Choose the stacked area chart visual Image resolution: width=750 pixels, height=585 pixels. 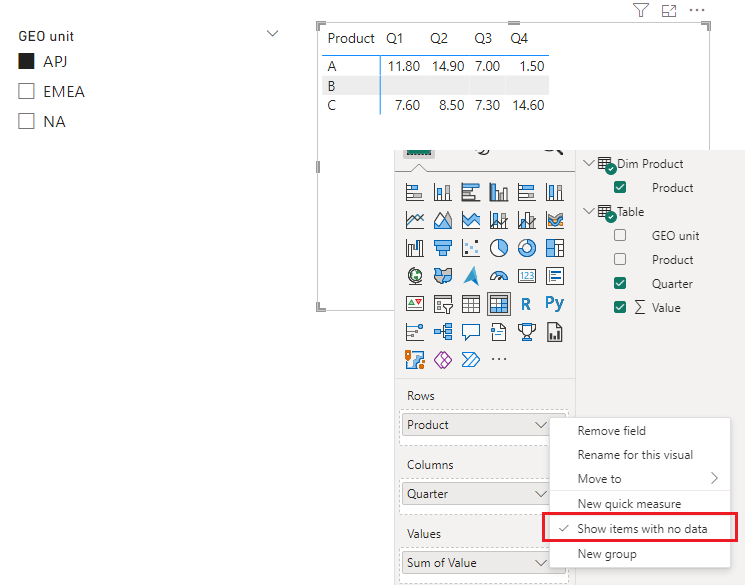pos(471,220)
